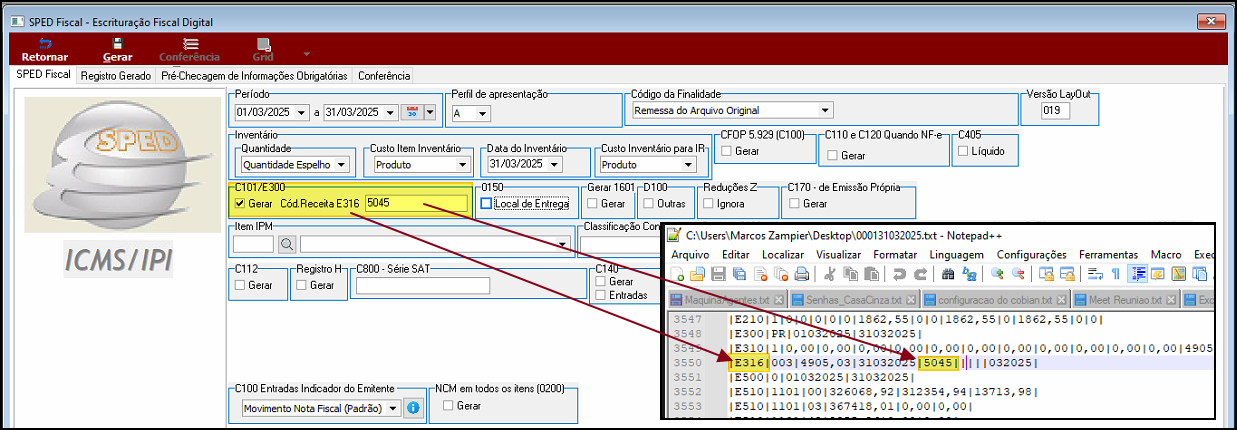Open the Período start date 01/03/2025 dropdown

tap(304, 112)
